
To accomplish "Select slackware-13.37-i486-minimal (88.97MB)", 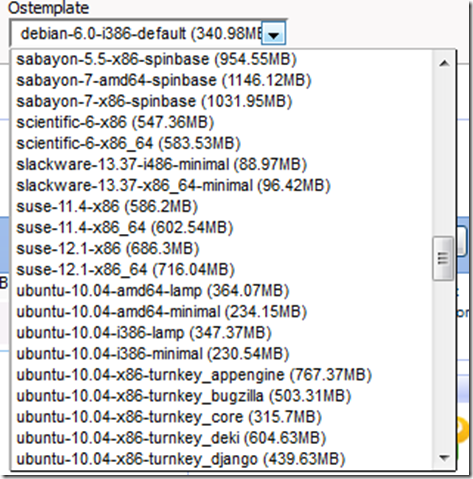I will 223,164.
